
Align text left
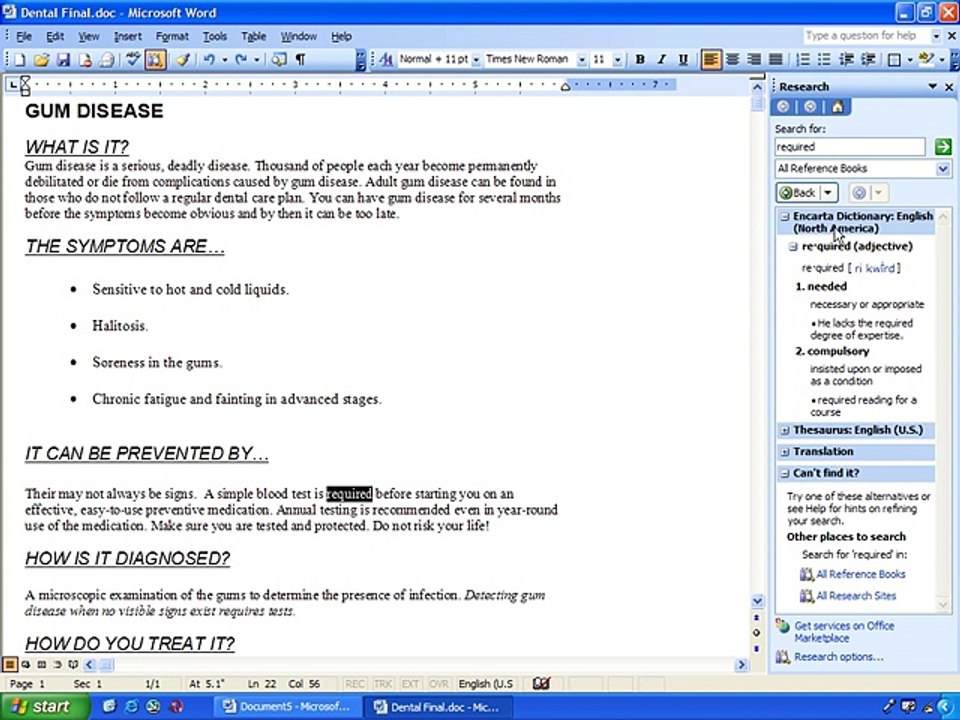tap(711, 59)
